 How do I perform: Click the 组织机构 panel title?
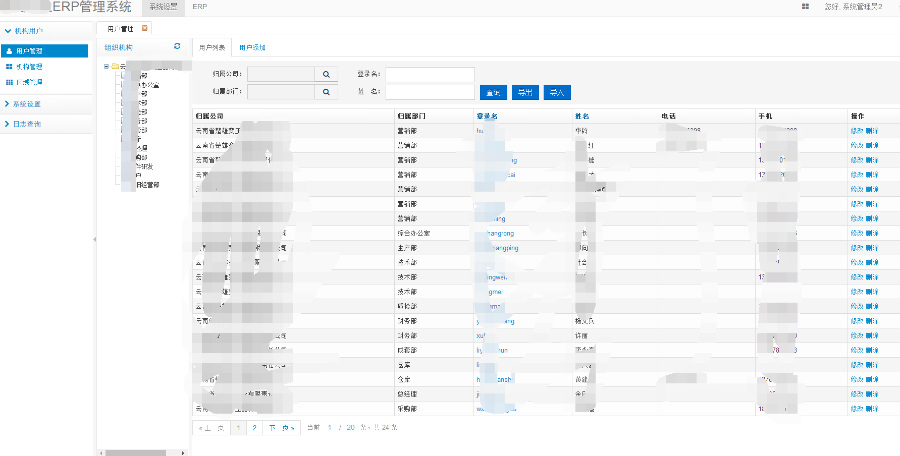[x=119, y=47]
